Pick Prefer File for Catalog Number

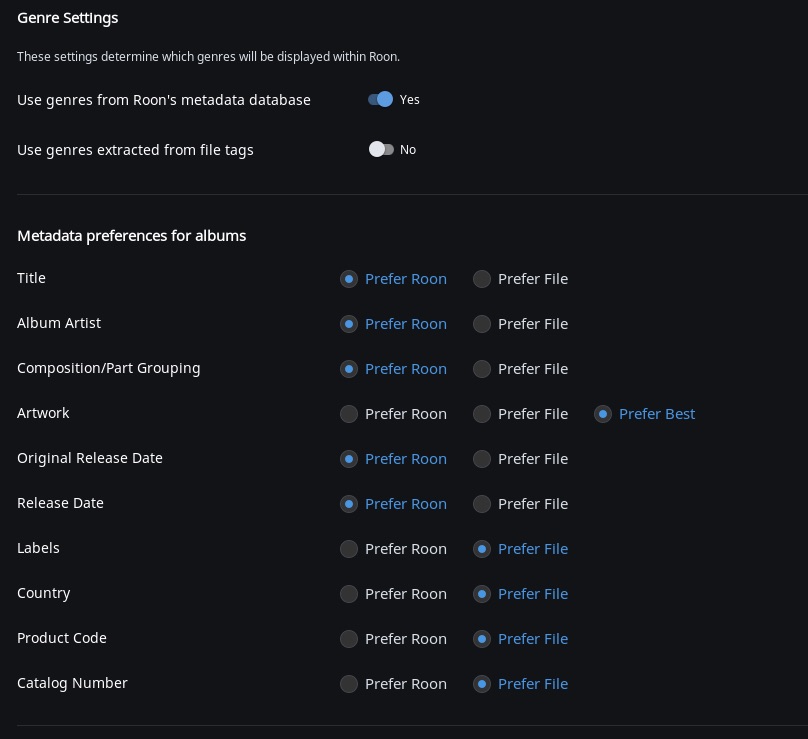click(482, 684)
